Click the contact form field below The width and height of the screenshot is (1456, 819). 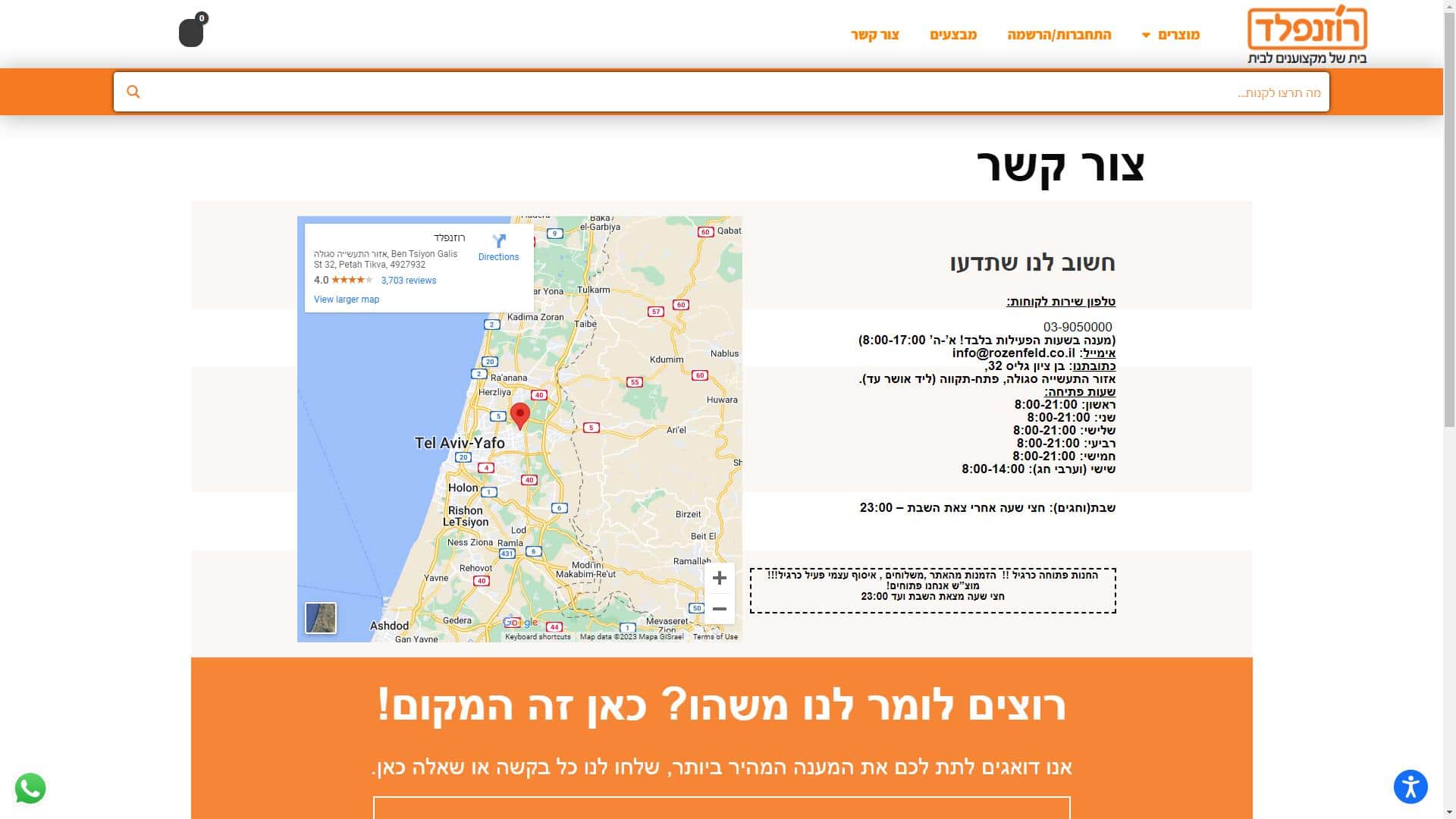pos(721,808)
